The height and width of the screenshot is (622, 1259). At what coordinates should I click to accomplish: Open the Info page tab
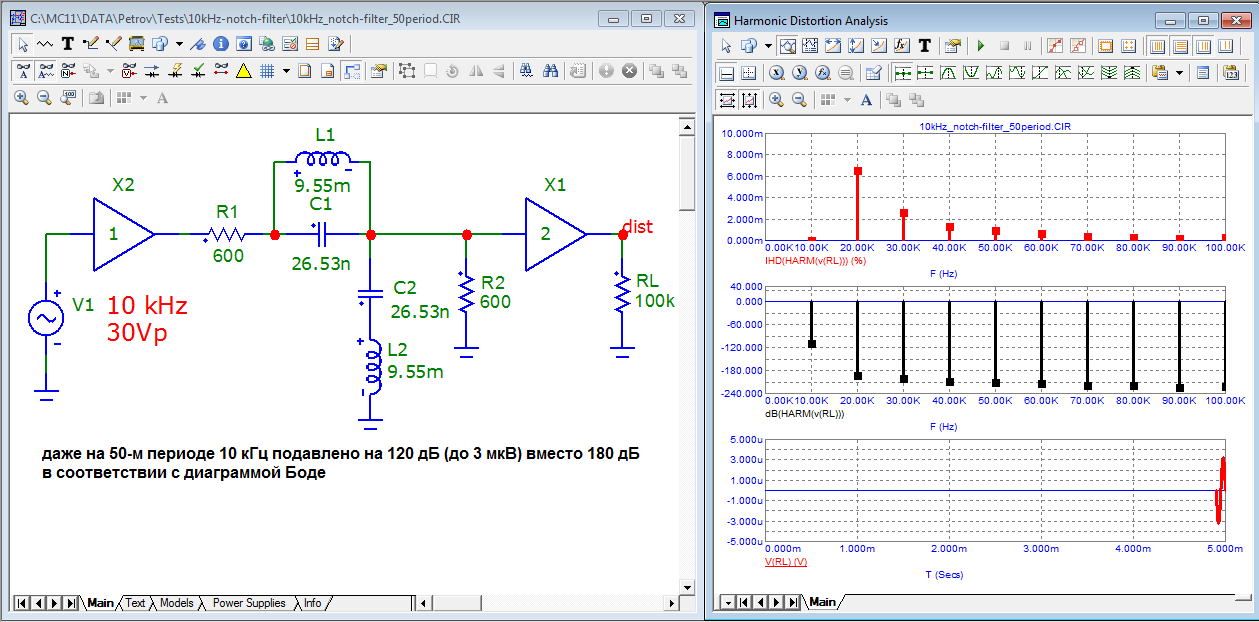pyautogui.click(x=313, y=603)
